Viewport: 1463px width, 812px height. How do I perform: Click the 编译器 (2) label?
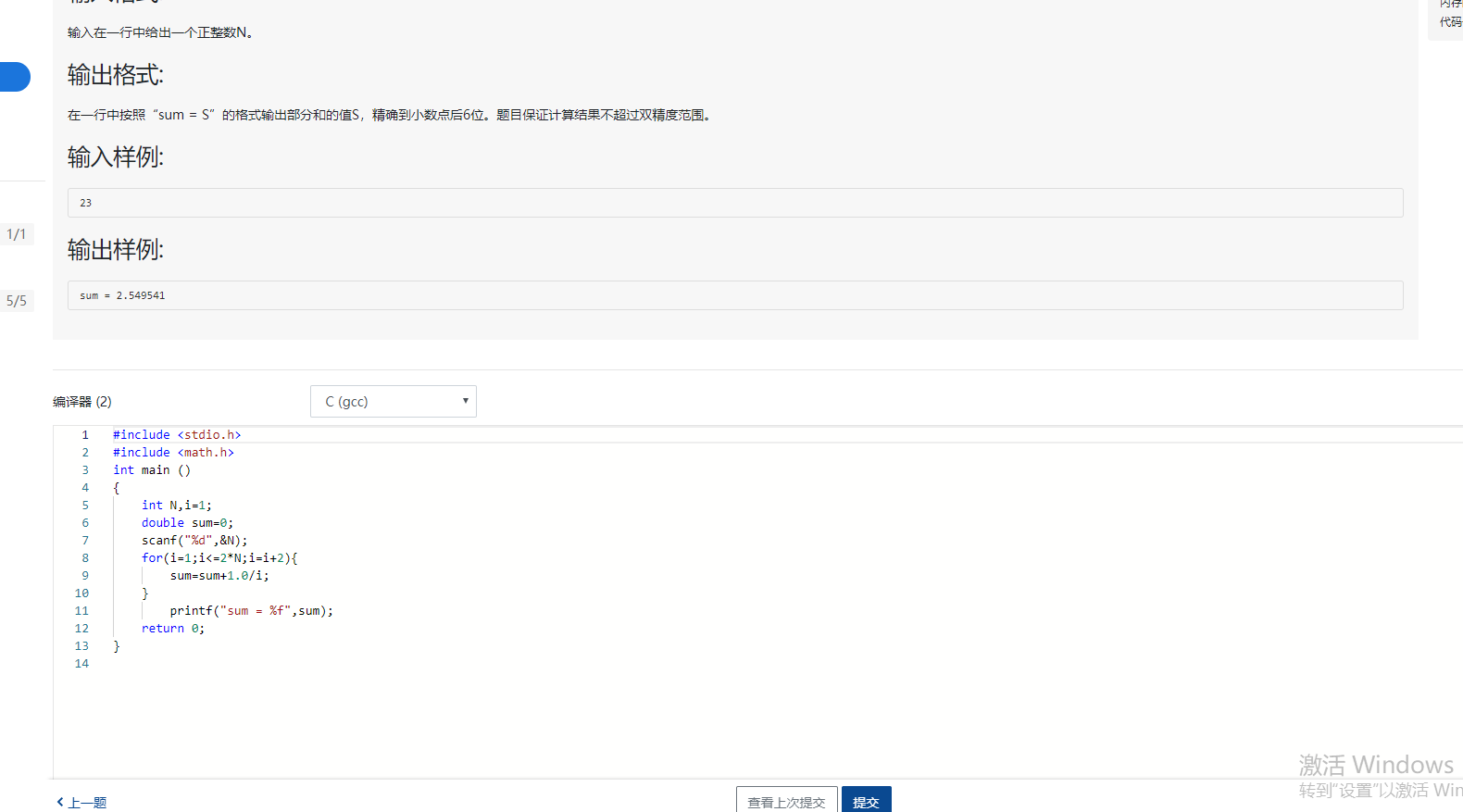click(81, 401)
